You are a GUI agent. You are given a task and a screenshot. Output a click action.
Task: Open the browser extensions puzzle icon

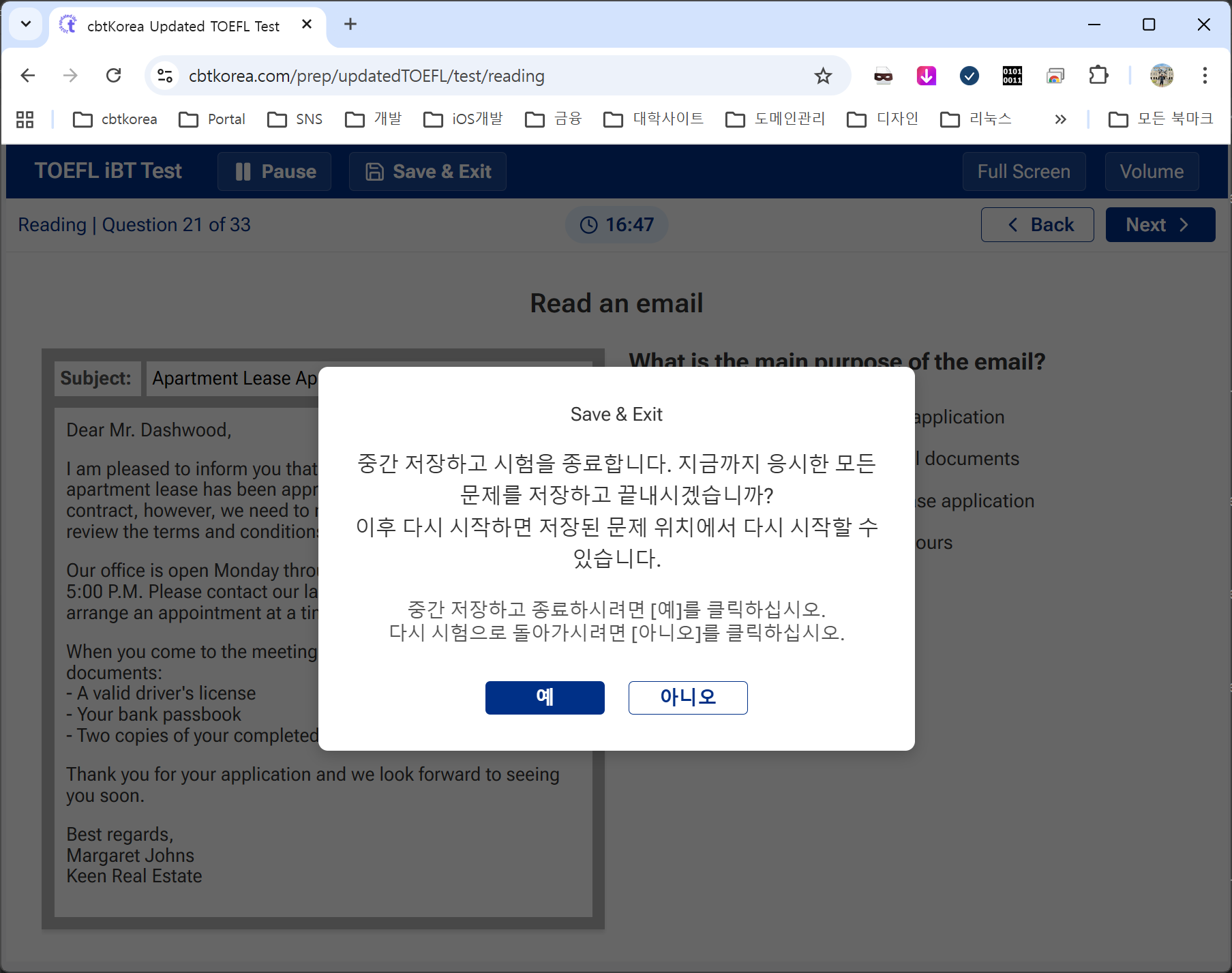coord(1098,76)
